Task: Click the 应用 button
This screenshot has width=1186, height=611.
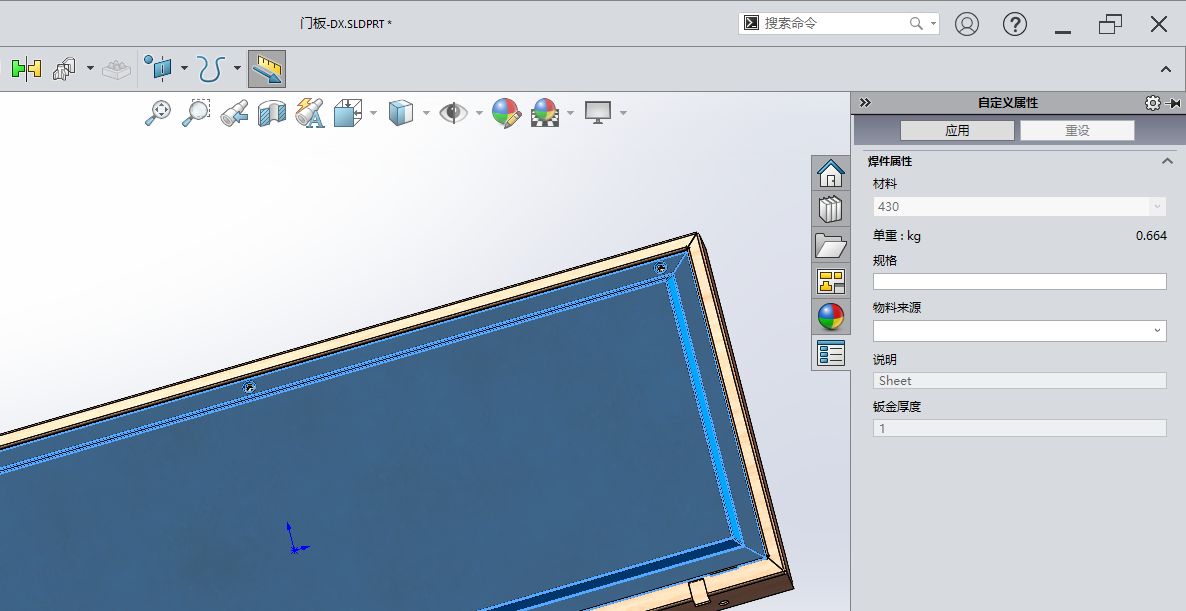Action: coord(957,130)
